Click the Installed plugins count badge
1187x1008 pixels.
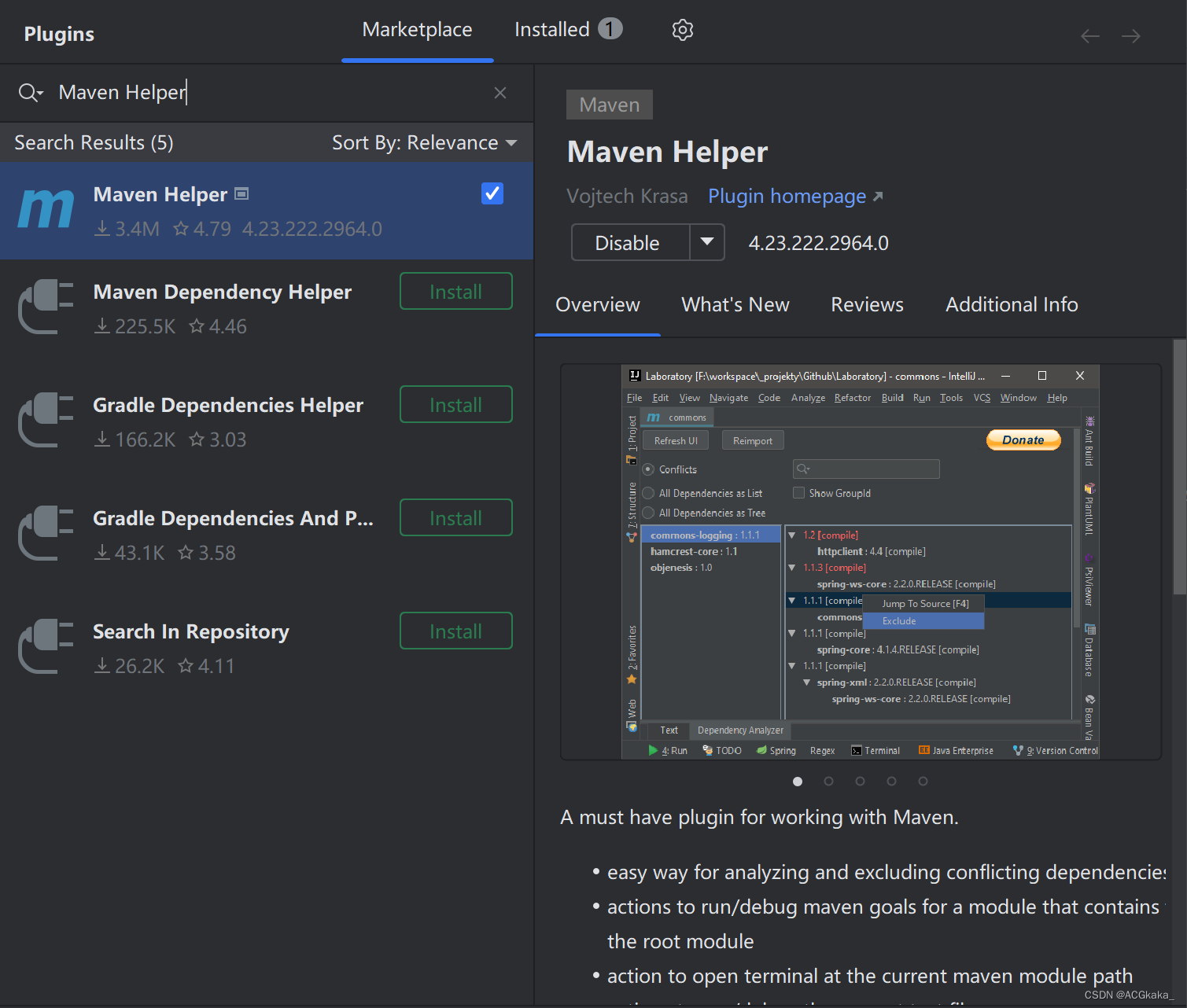(x=610, y=29)
